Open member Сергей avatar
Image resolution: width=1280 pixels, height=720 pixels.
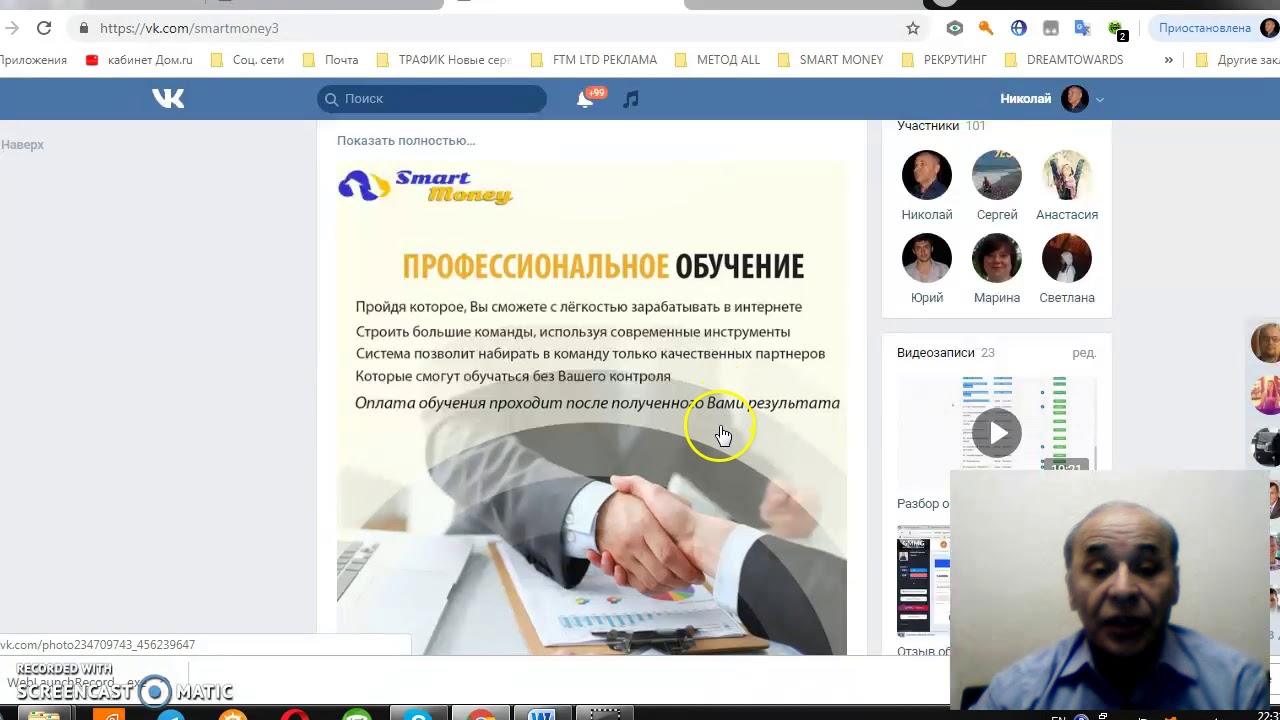click(x=997, y=175)
